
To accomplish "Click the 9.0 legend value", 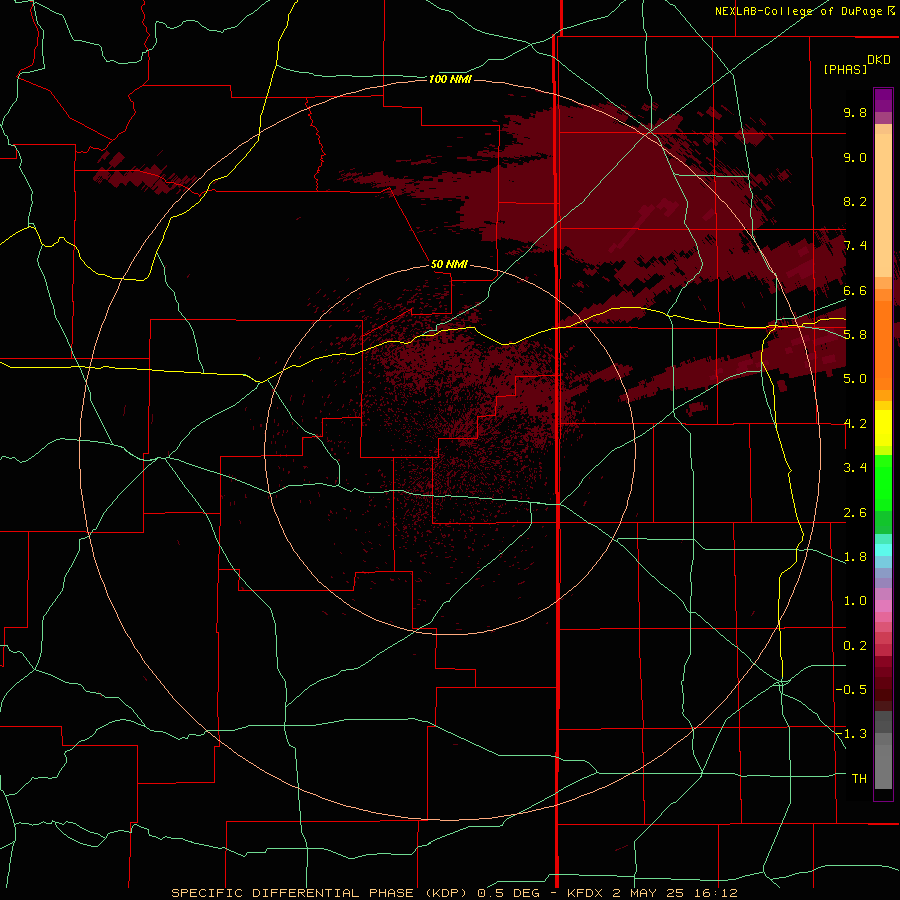I will (x=855, y=157).
